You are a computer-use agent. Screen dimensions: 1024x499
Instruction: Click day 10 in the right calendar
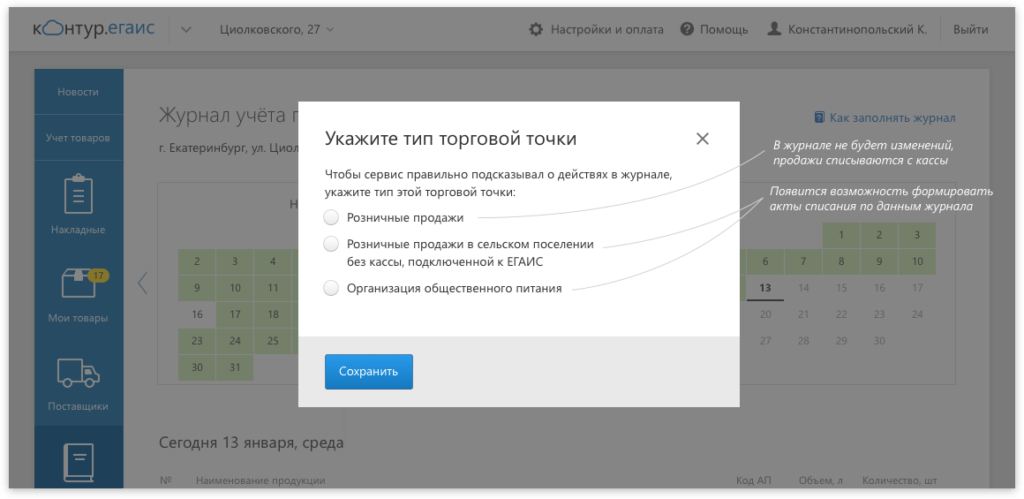[917, 261]
